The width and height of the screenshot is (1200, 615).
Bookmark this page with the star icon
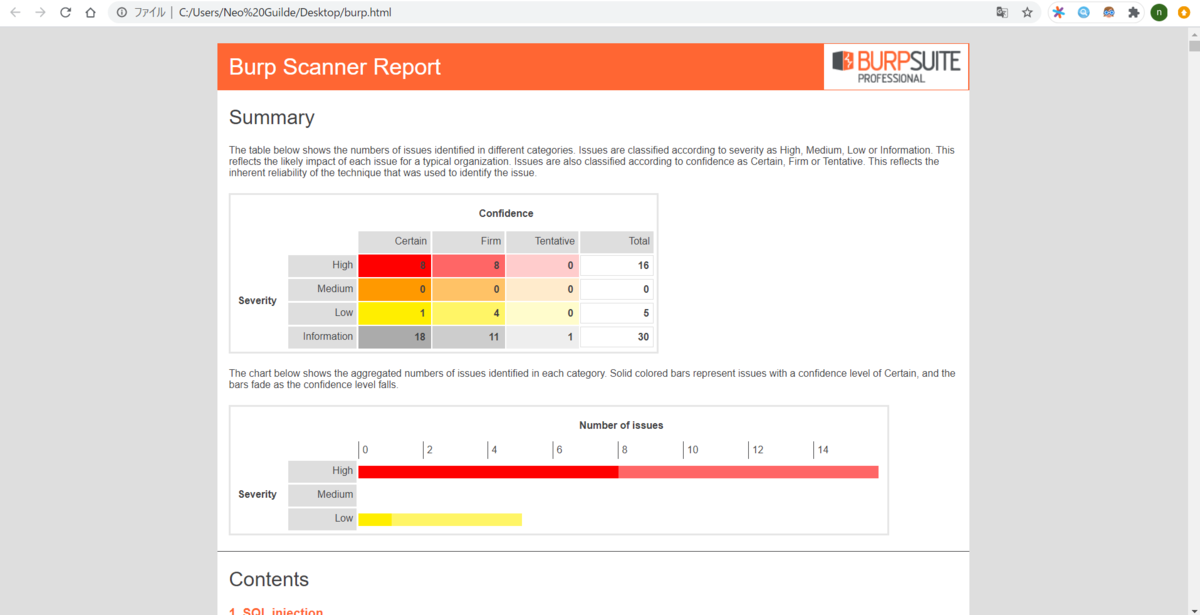click(x=1027, y=13)
